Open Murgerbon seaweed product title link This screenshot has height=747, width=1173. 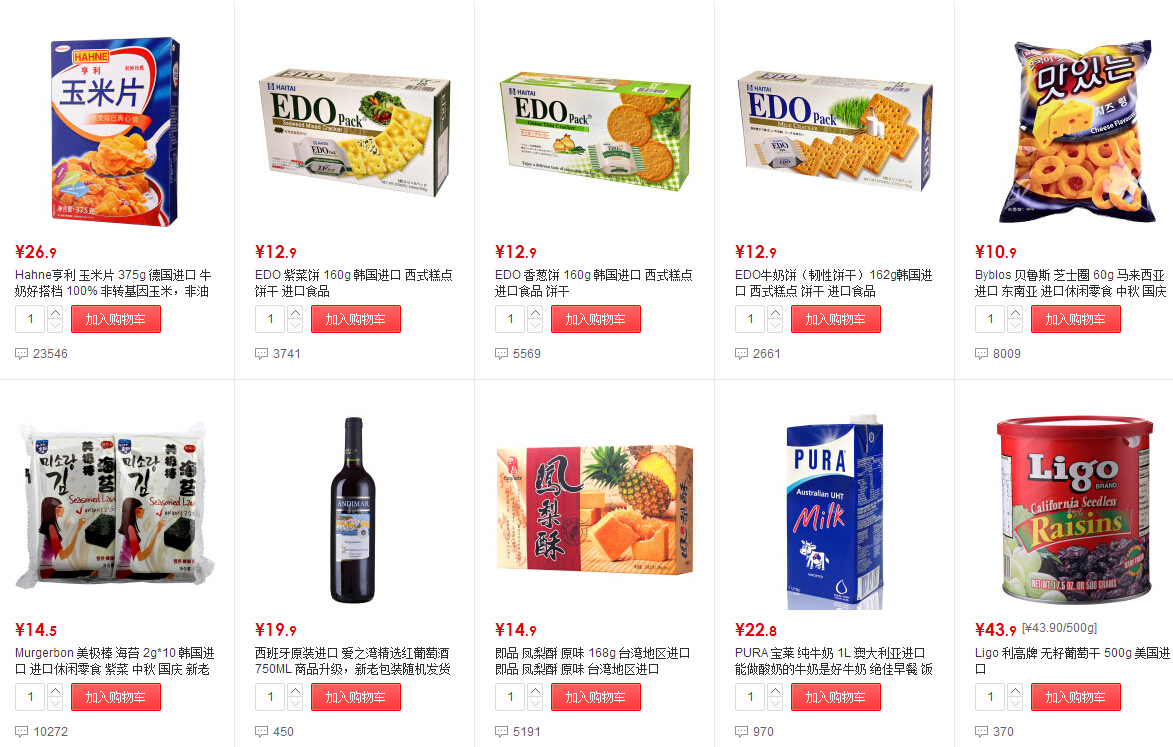tap(114, 661)
